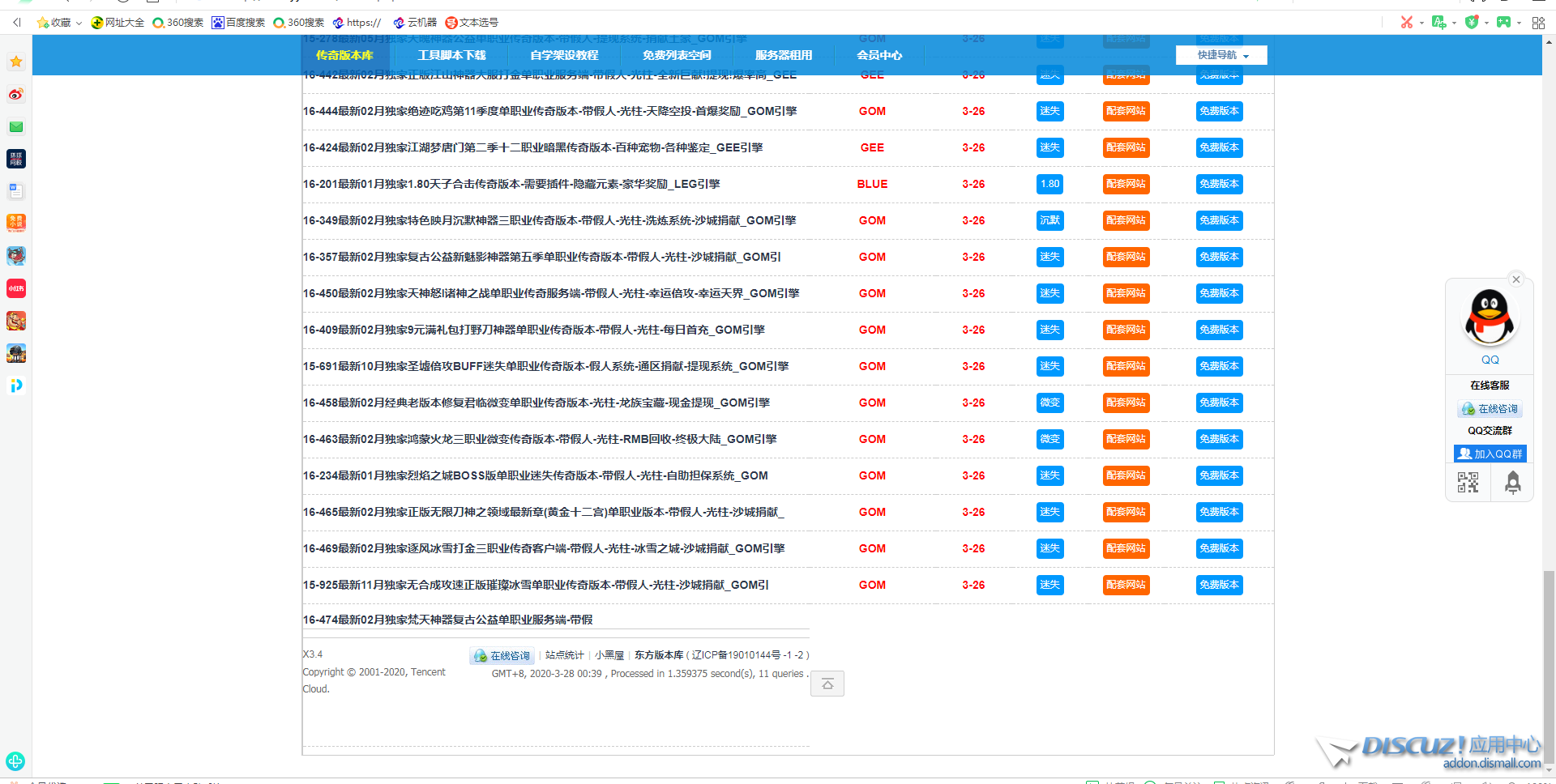Close the floating QQ support panel
This screenshot has width=1556, height=784.
pyautogui.click(x=1516, y=279)
